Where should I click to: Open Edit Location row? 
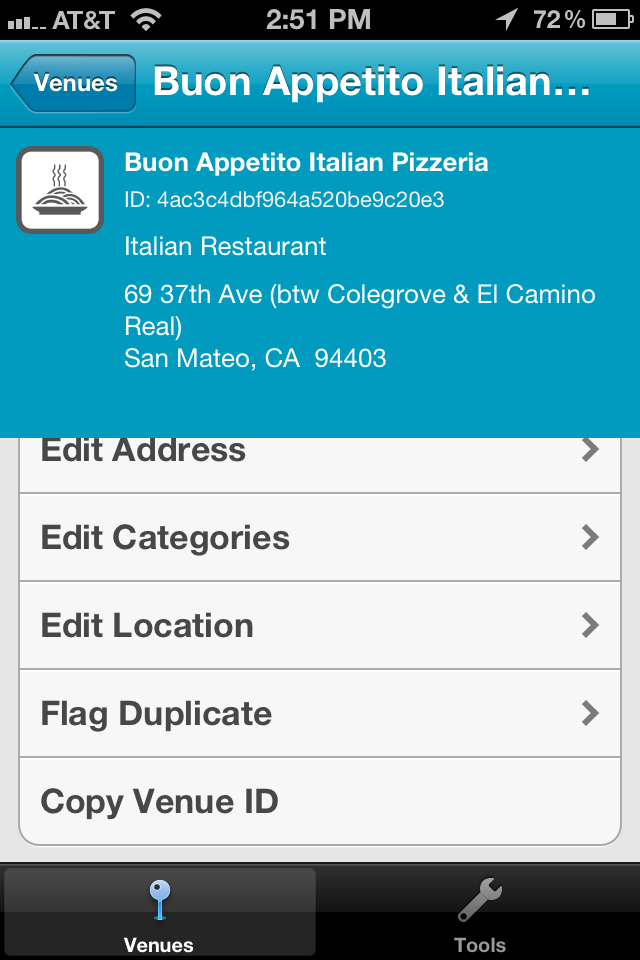[x=320, y=625]
